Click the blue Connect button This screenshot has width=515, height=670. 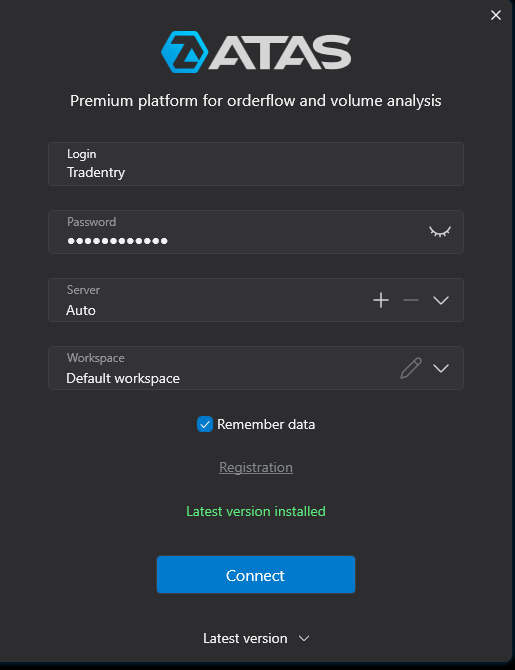tap(256, 575)
